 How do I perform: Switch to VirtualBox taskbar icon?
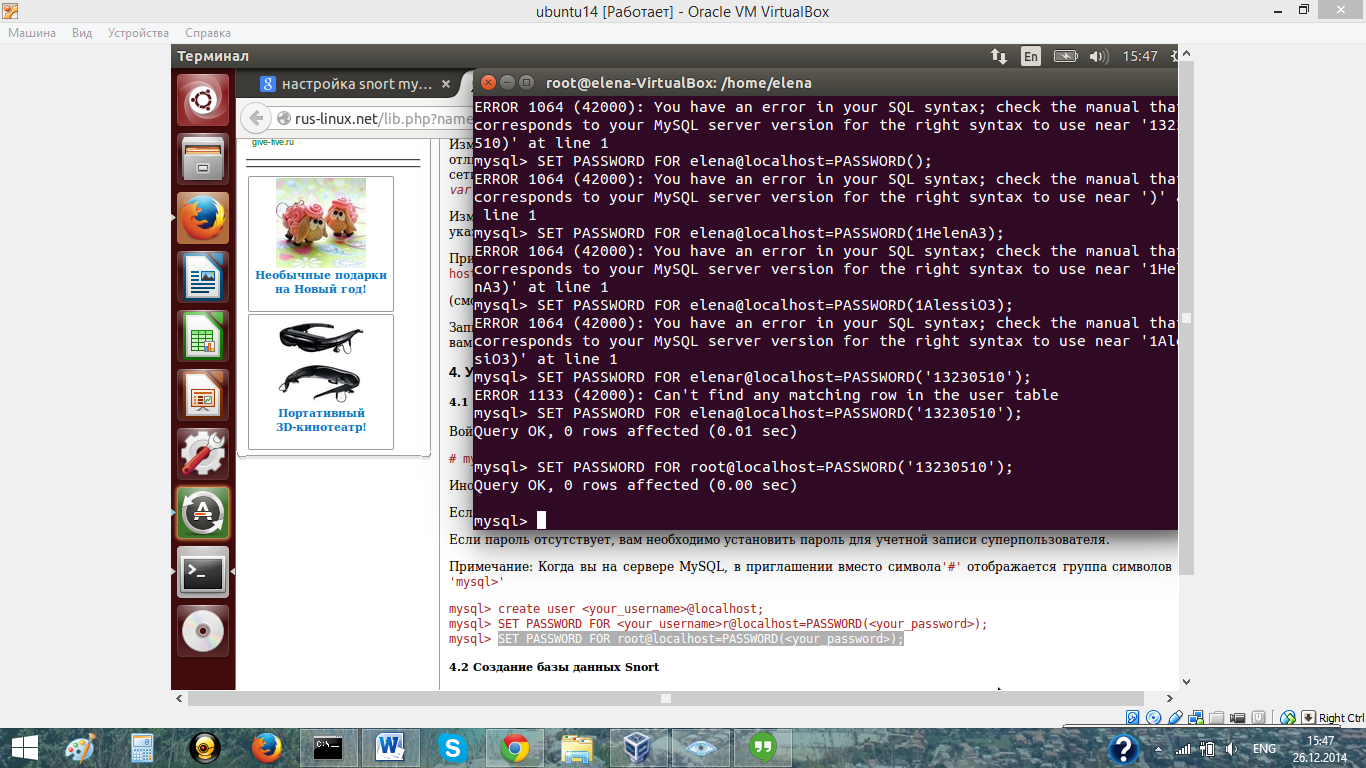(638, 748)
